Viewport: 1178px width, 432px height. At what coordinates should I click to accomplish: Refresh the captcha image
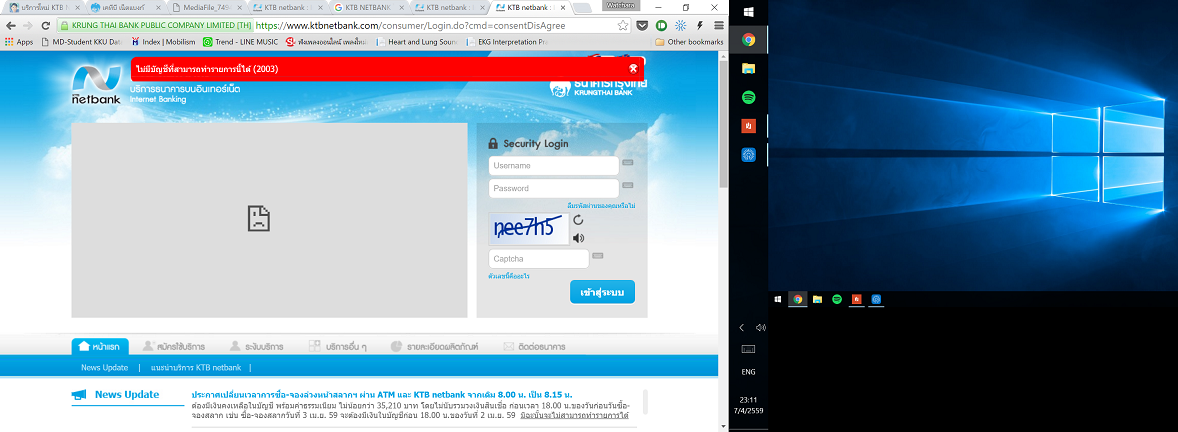point(578,220)
